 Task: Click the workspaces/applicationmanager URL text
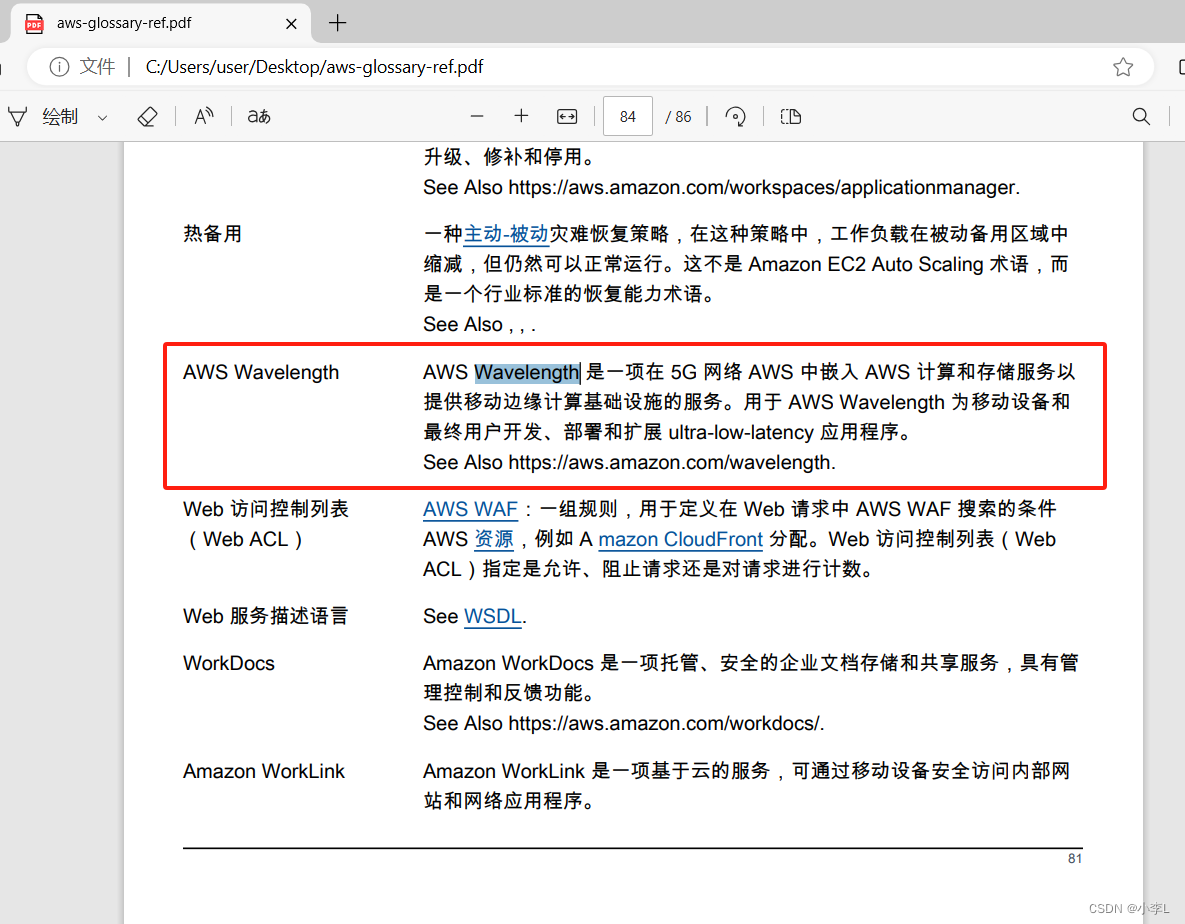763,187
